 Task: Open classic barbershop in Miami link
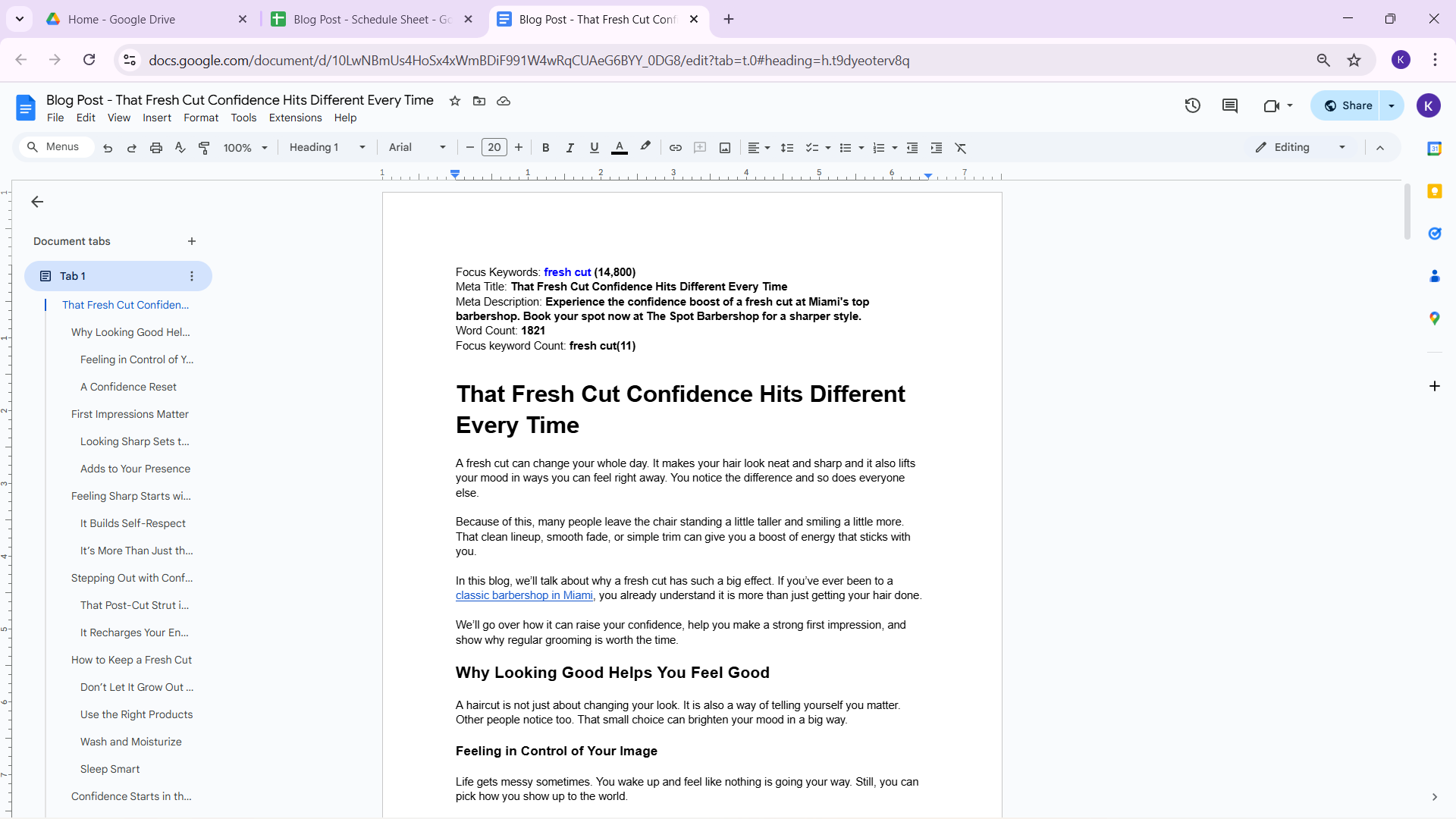524,595
